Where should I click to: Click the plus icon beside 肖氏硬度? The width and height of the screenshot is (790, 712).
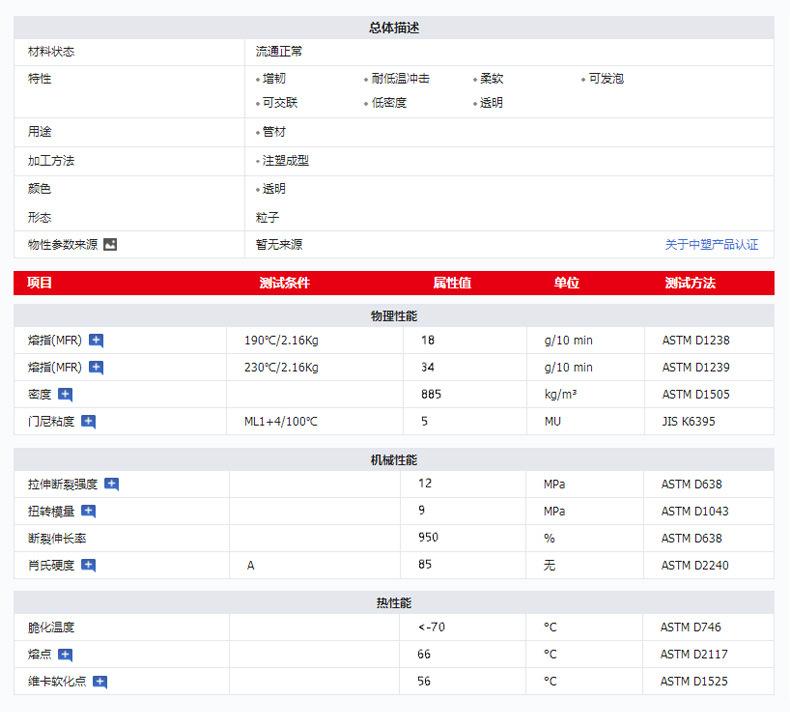tap(88, 565)
